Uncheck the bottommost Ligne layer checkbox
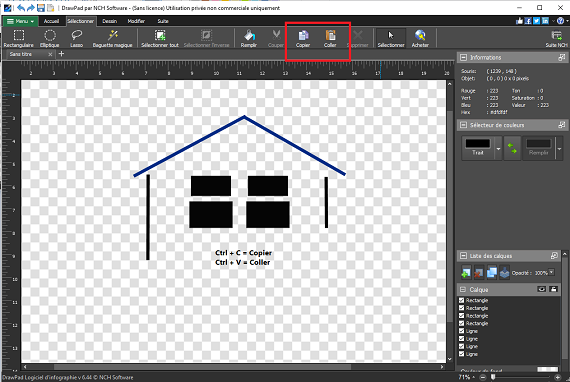Image resolution: width=570 pixels, height=382 pixels. coord(461,354)
